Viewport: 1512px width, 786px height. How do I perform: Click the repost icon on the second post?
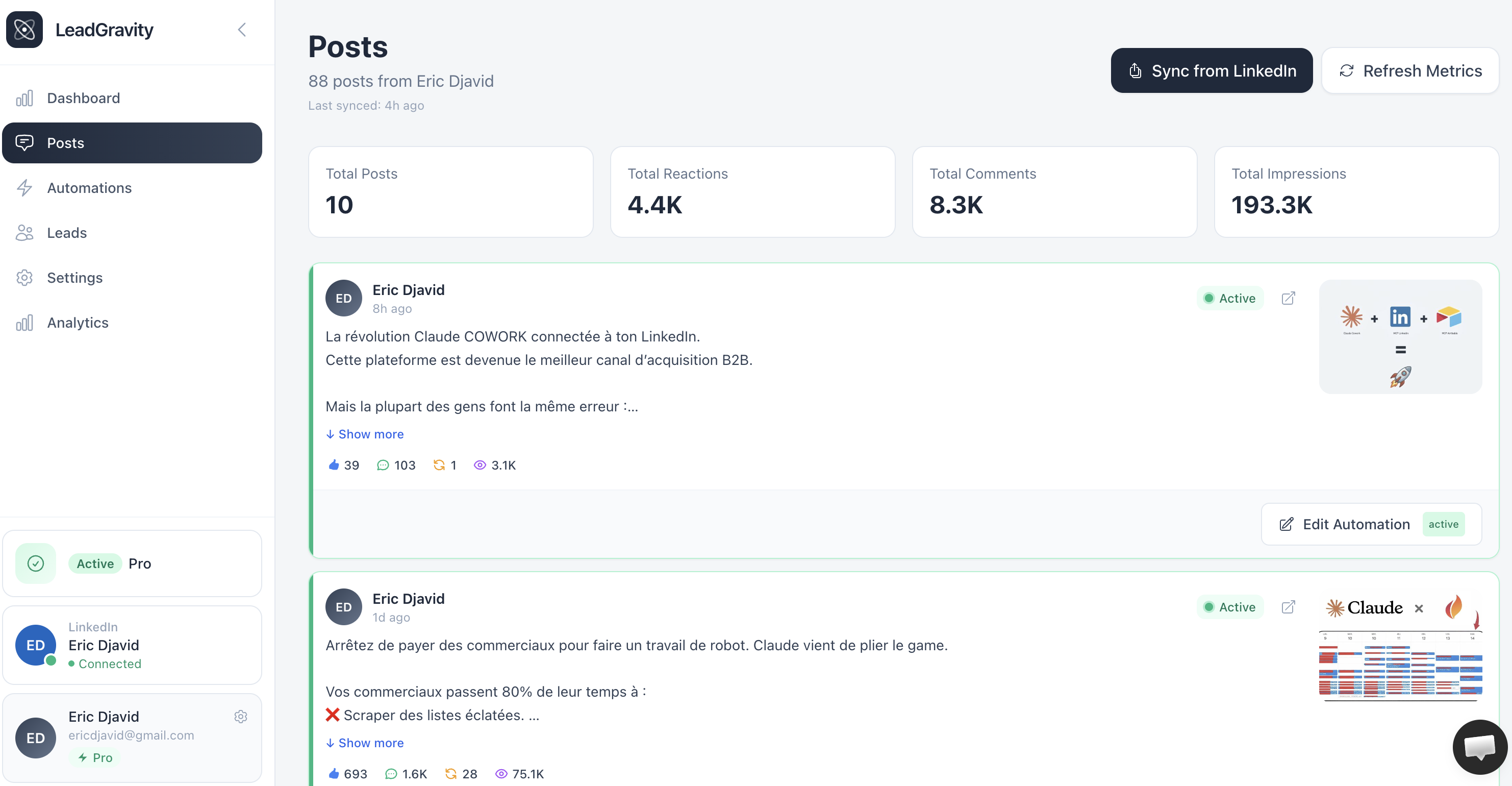pyautogui.click(x=449, y=774)
